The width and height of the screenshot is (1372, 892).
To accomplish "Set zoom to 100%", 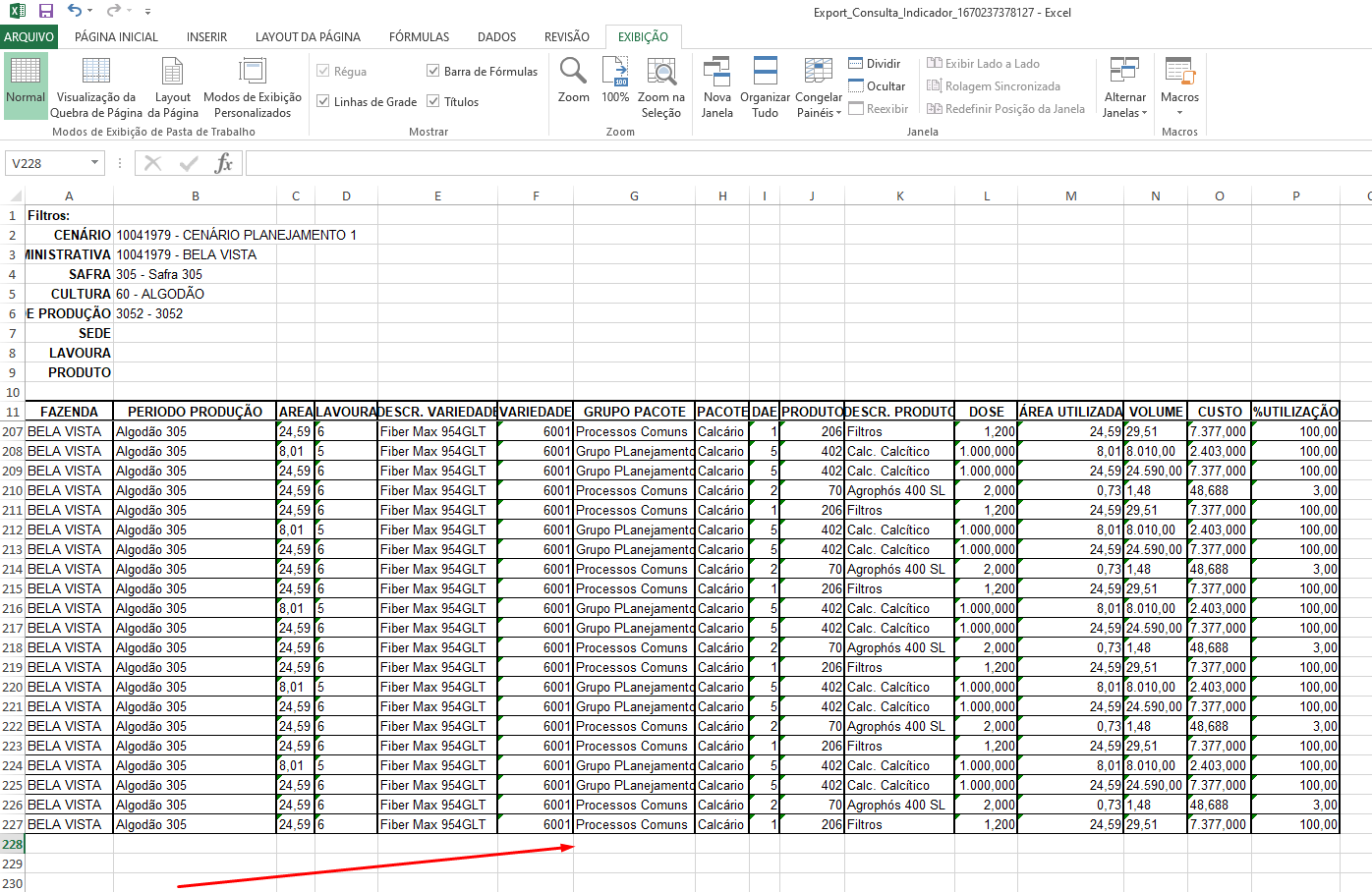I will (x=615, y=81).
